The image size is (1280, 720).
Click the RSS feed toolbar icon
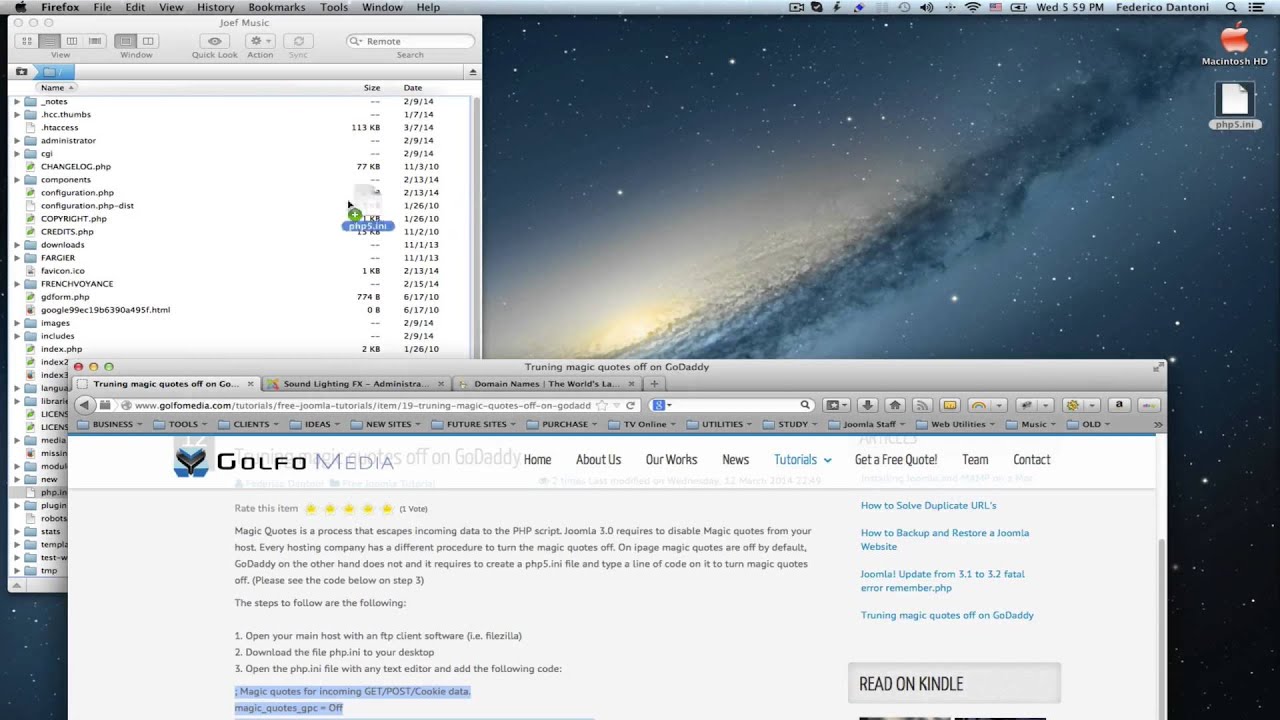pyautogui.click(x=922, y=405)
